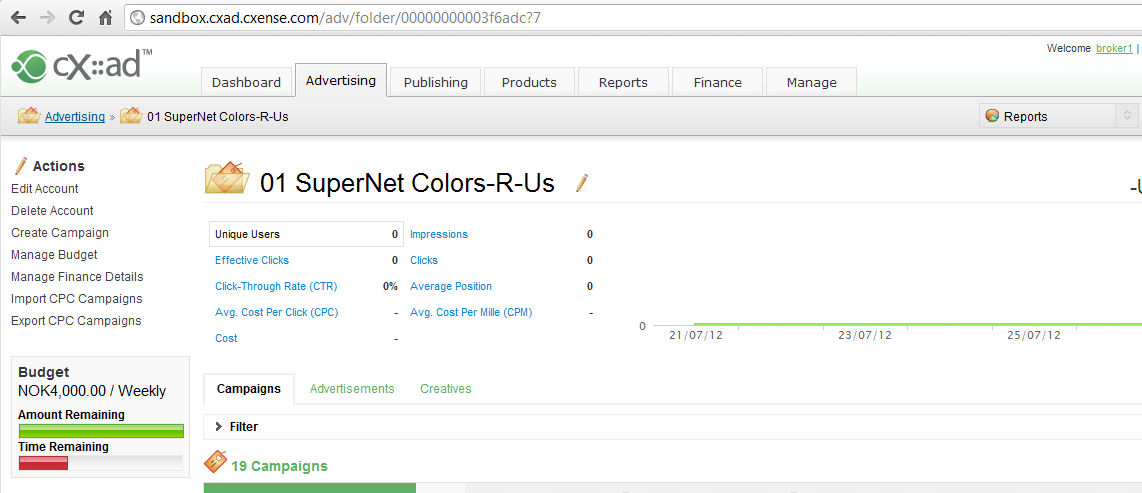Show the Clicks metric
Screen dimensions: 1142x493
[x=424, y=260]
